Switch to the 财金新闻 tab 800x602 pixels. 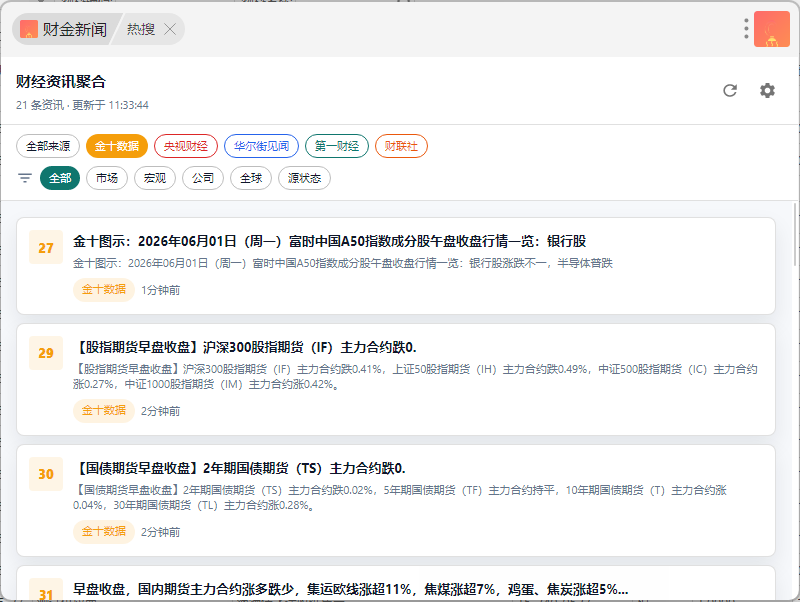click(65, 29)
